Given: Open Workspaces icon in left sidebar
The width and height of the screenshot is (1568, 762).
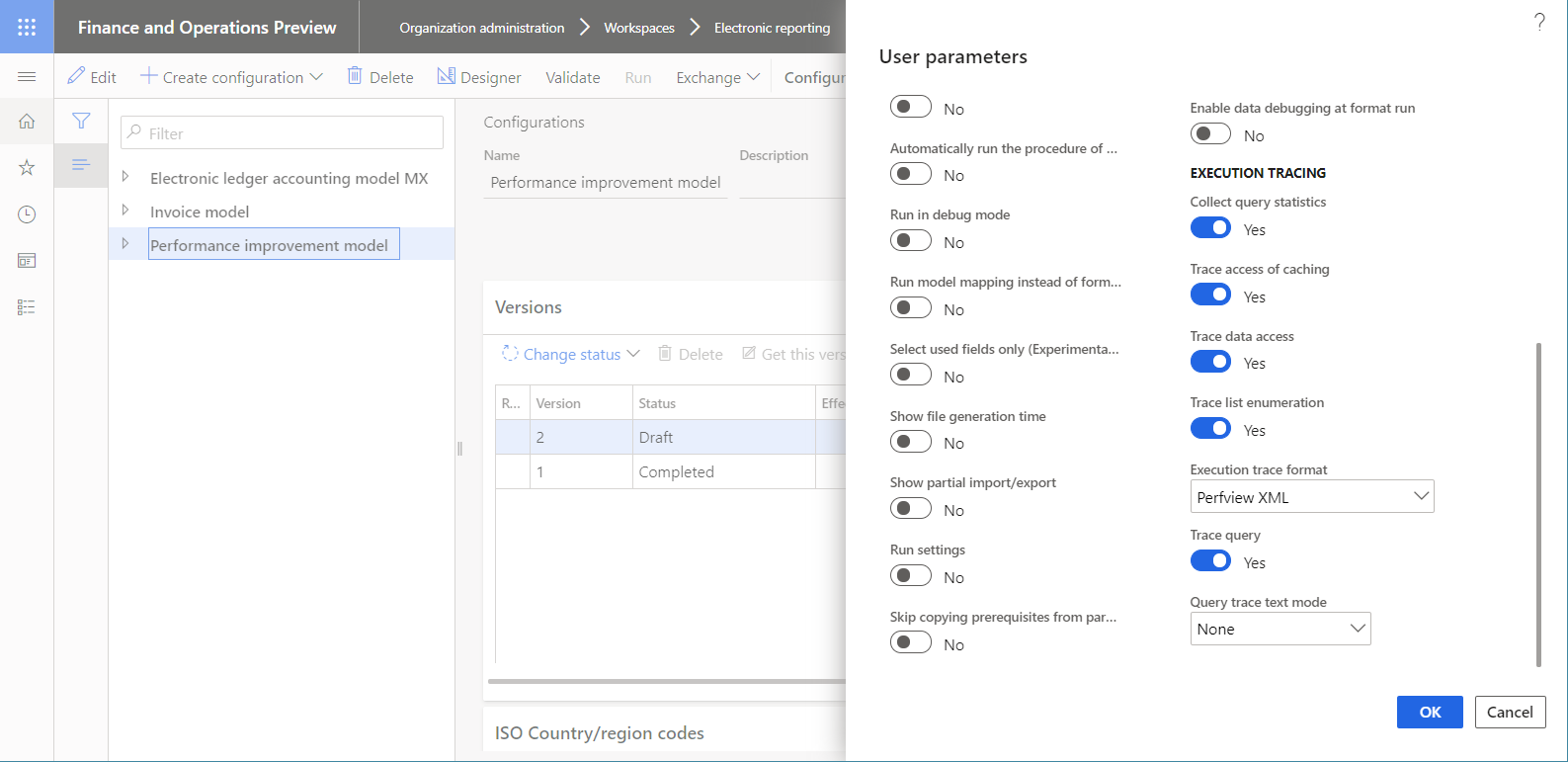Looking at the screenshot, I should tap(27, 261).
